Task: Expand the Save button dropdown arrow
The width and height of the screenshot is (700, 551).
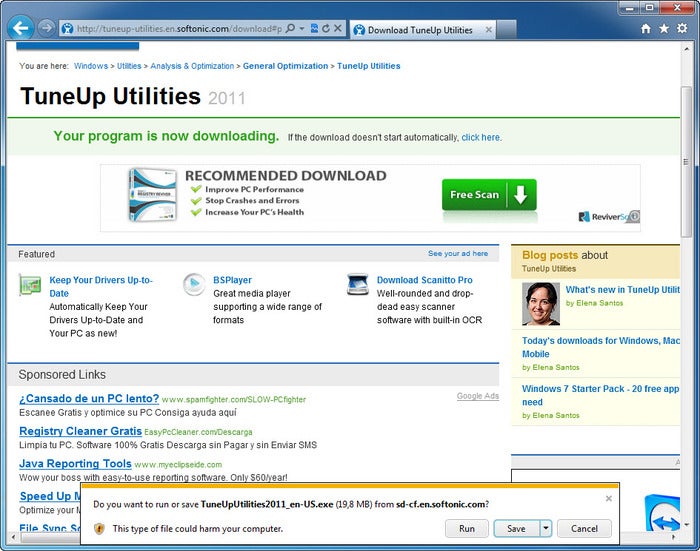Action: click(x=546, y=529)
